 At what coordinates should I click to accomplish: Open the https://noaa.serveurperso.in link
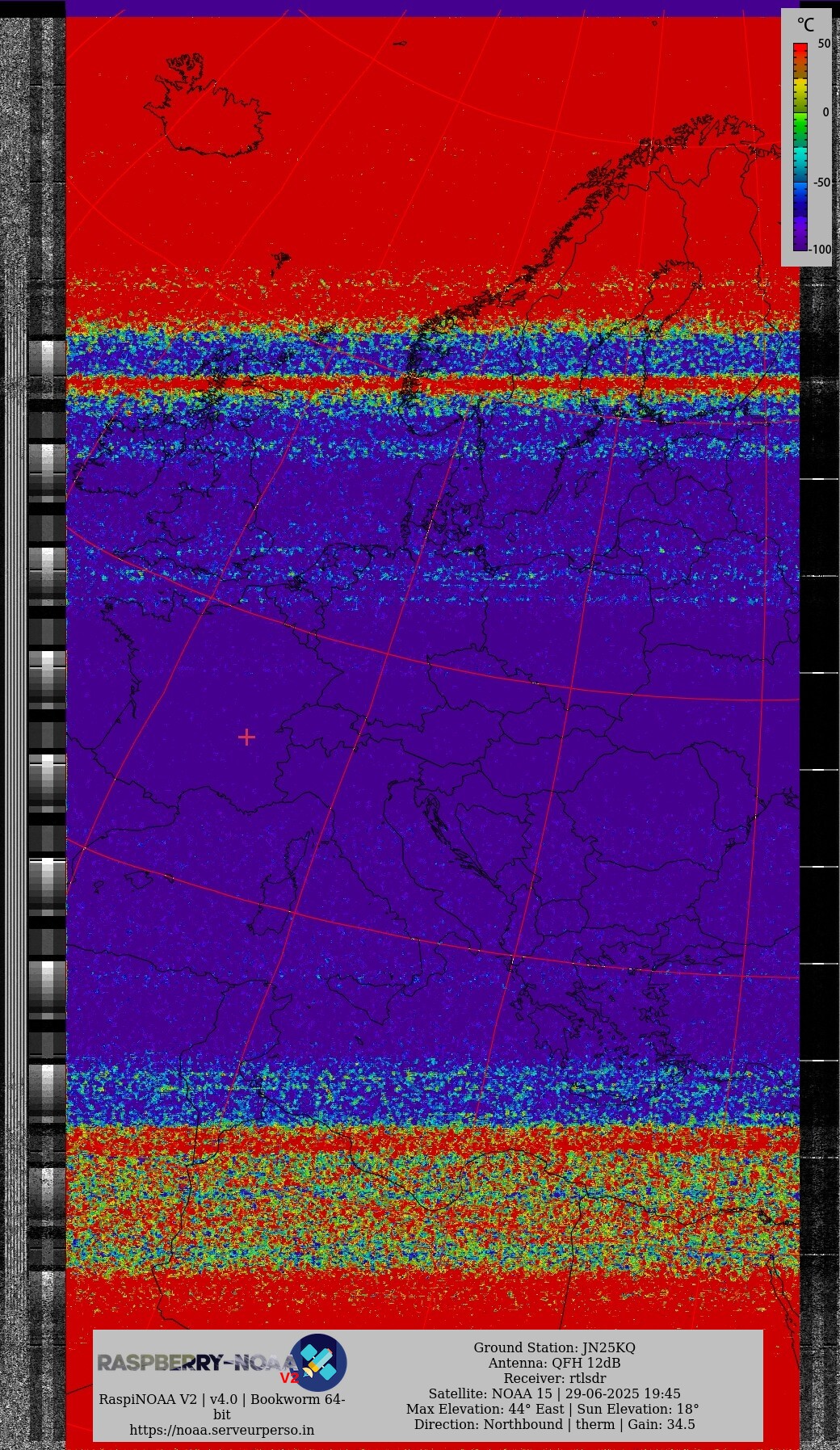[x=222, y=1430]
